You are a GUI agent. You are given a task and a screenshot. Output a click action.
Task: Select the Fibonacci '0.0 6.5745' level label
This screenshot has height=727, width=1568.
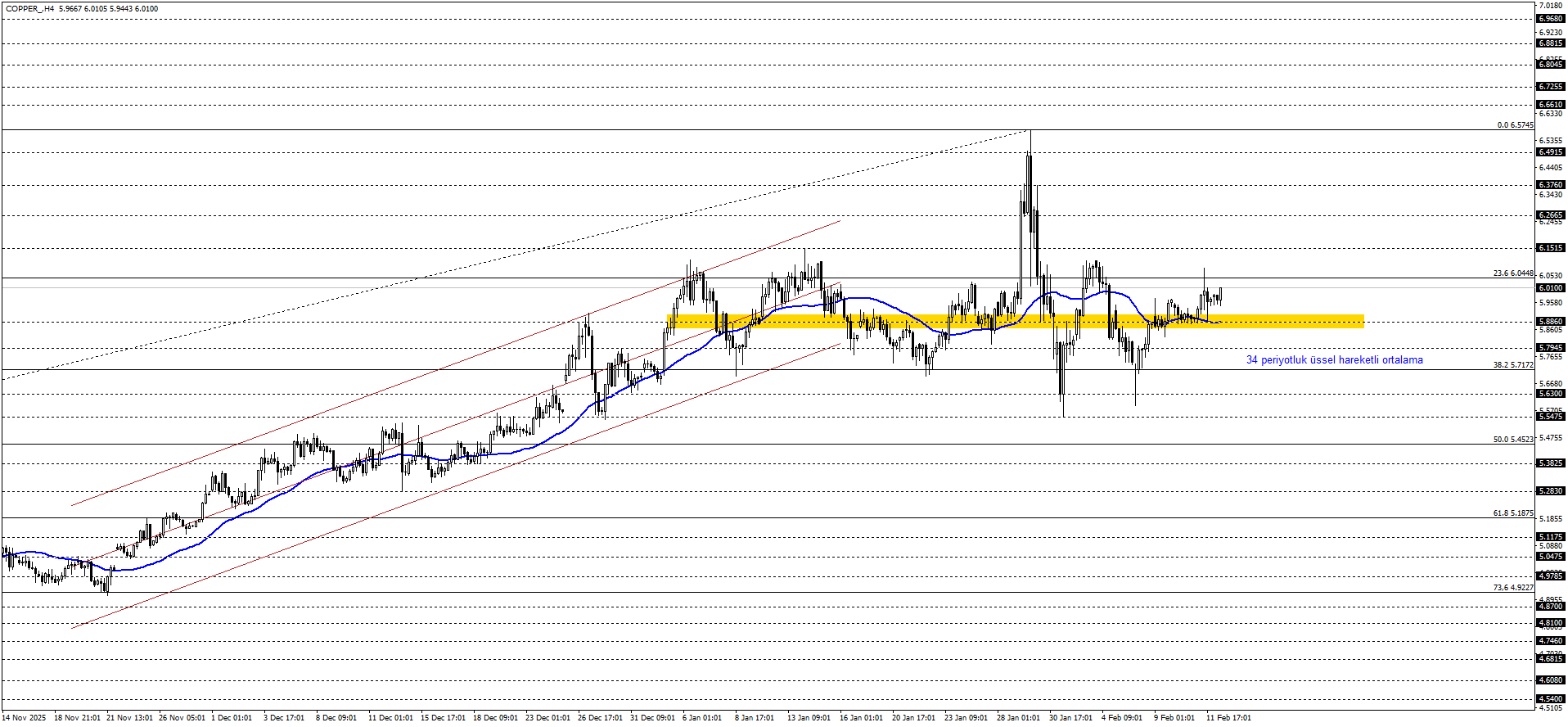click(1515, 125)
